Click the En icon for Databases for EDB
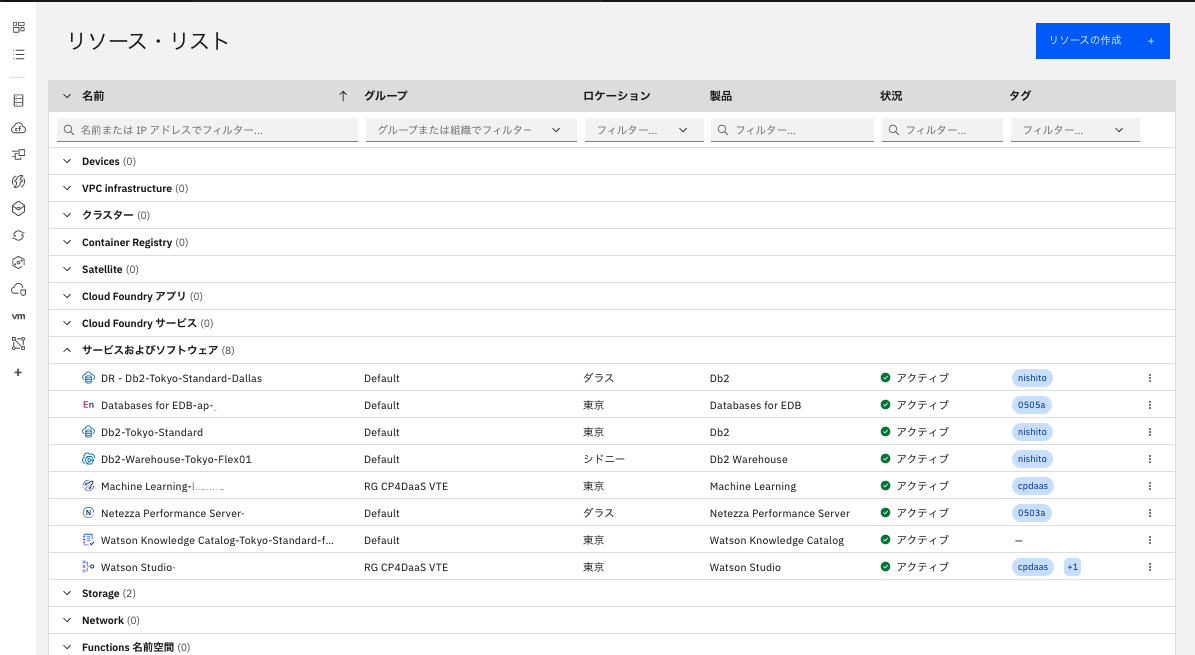The width and height of the screenshot is (1195, 655). 88,405
